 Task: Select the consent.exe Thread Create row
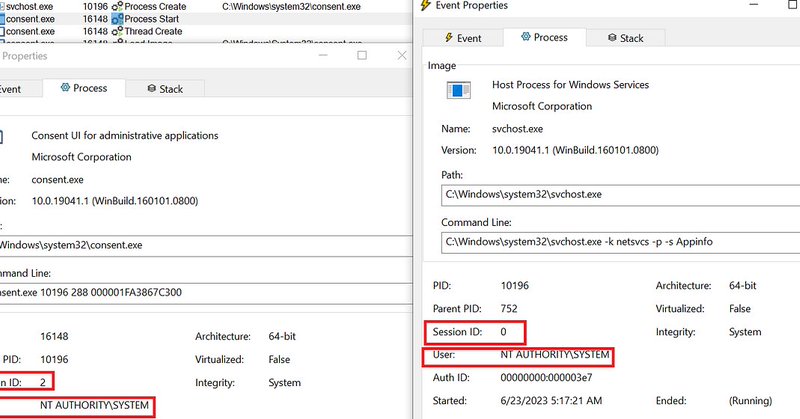click(206, 31)
